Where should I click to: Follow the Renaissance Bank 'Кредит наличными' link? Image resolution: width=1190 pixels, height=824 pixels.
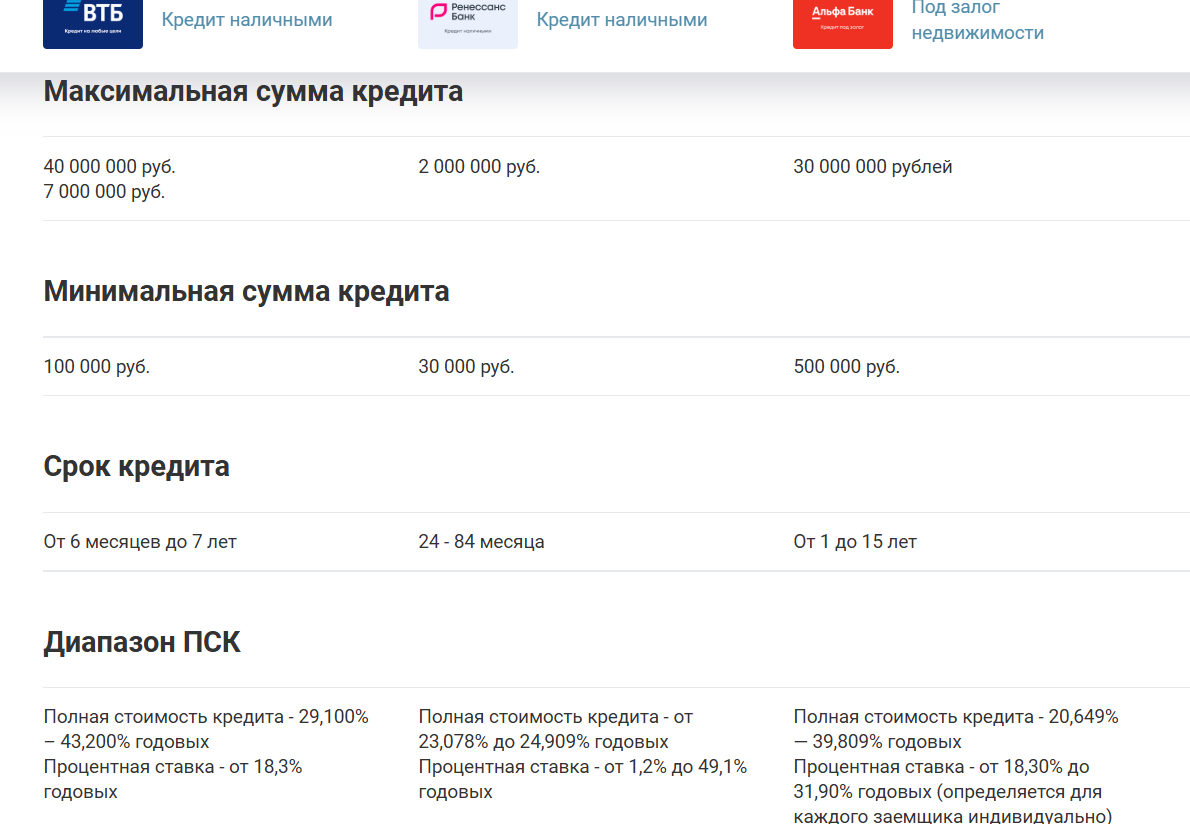tap(622, 20)
